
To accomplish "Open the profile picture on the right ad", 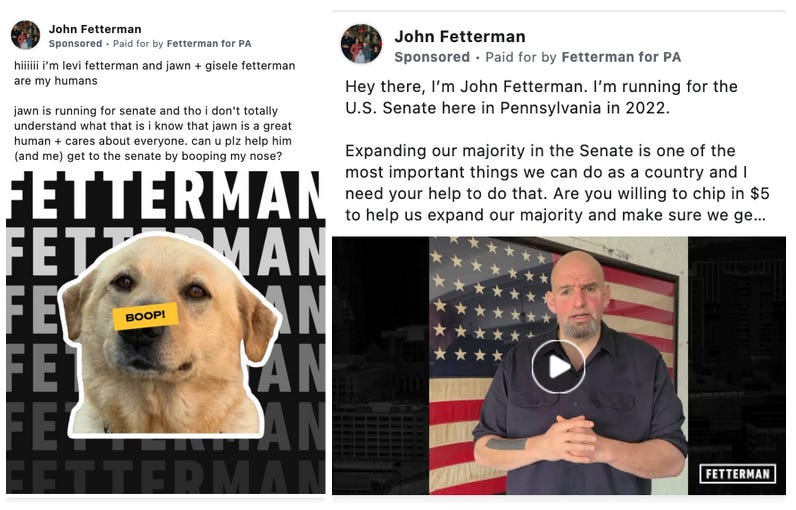I will 361,44.
